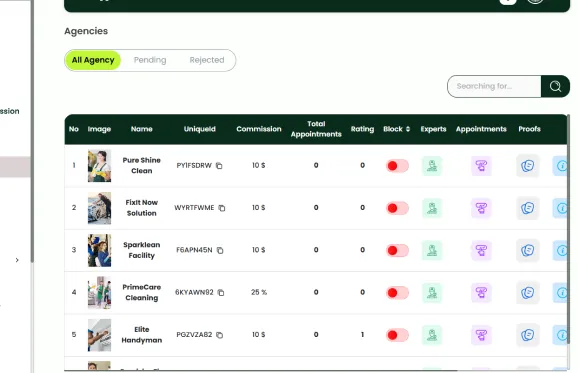The height and width of the screenshot is (373, 578).
Task: Switch to the Pending tab
Action: click(150, 60)
